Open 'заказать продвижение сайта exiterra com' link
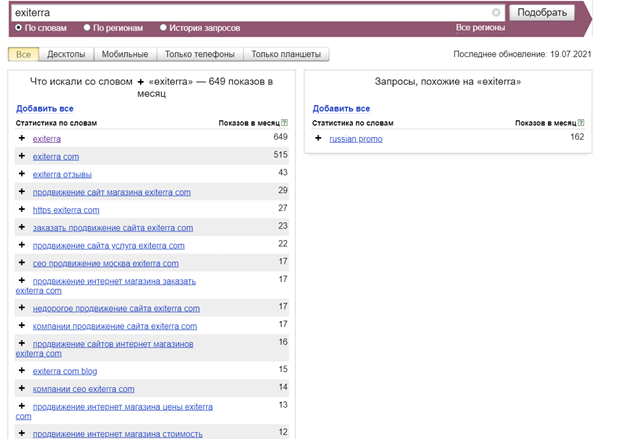Image resolution: width=624 pixels, height=439 pixels. click(113, 228)
